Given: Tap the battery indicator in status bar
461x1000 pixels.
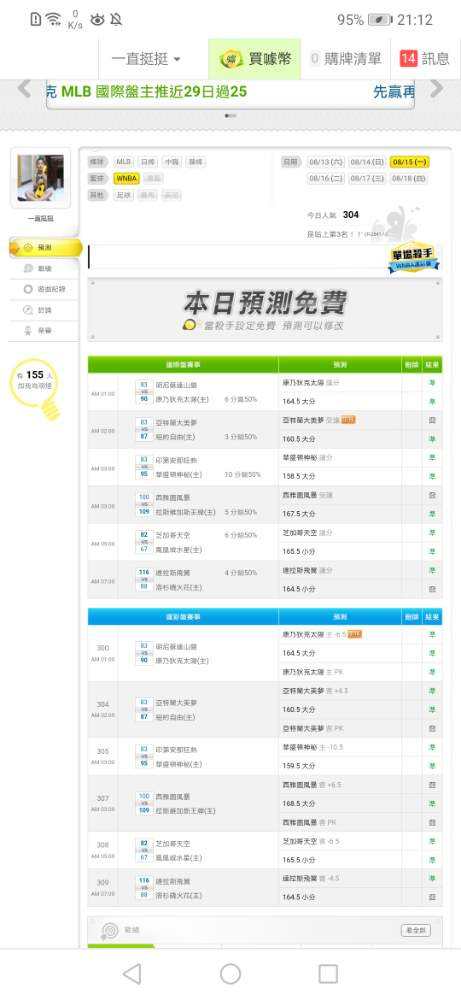Looking at the screenshot, I should [380, 20].
